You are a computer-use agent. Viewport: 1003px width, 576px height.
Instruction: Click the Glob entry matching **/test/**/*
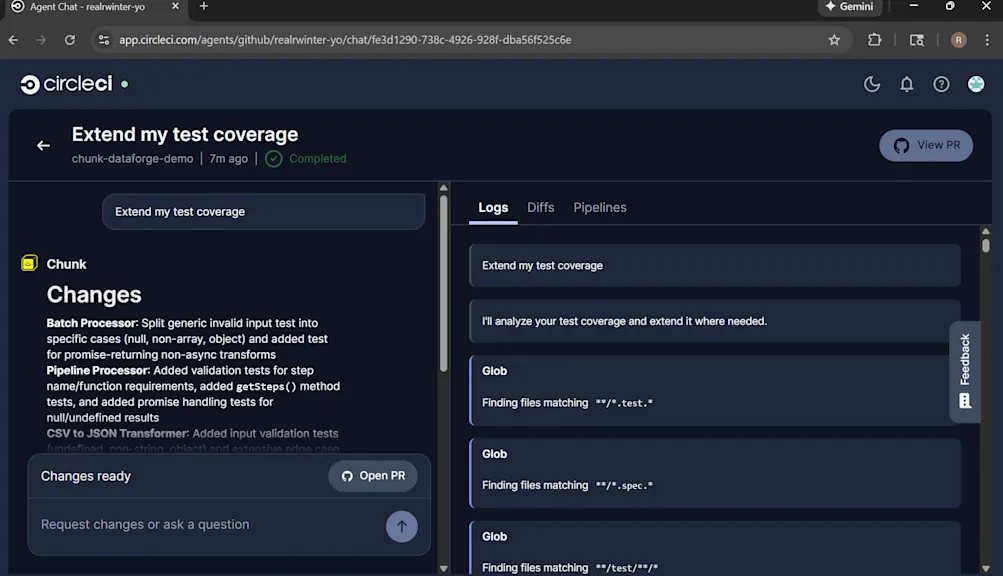tap(715, 549)
